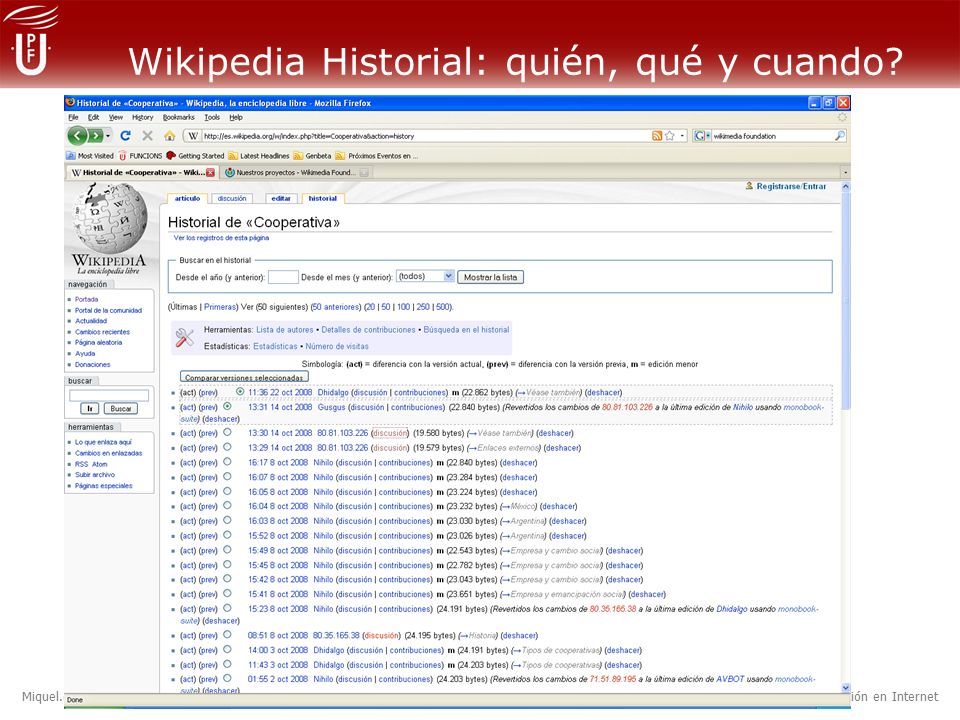960x720 pixels.
Task: Open the Getting Started bookmark
Action: [x=195, y=156]
